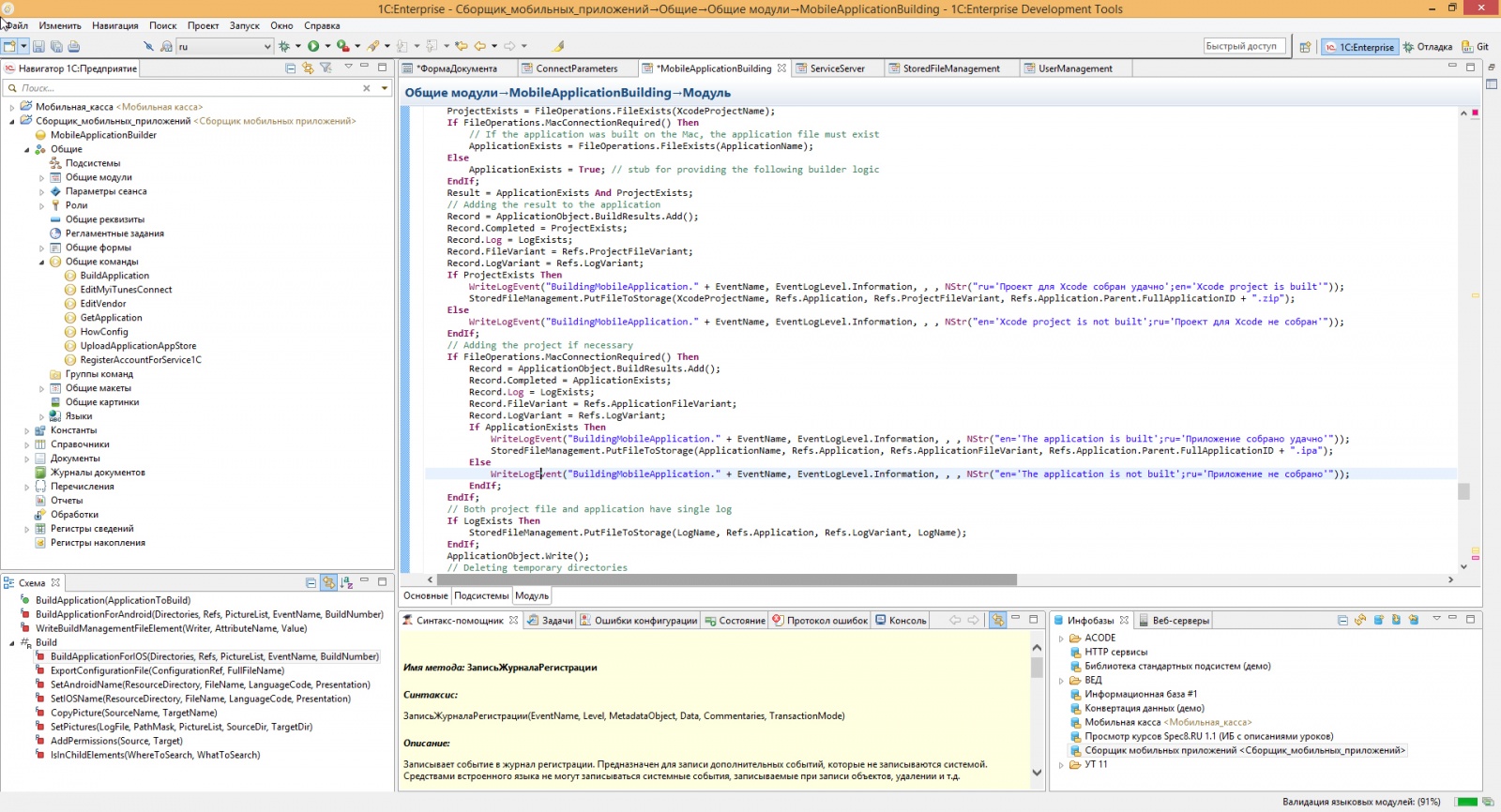Click the editor horizontal scrollbar
The height and width of the screenshot is (812, 1501).
tap(727, 579)
